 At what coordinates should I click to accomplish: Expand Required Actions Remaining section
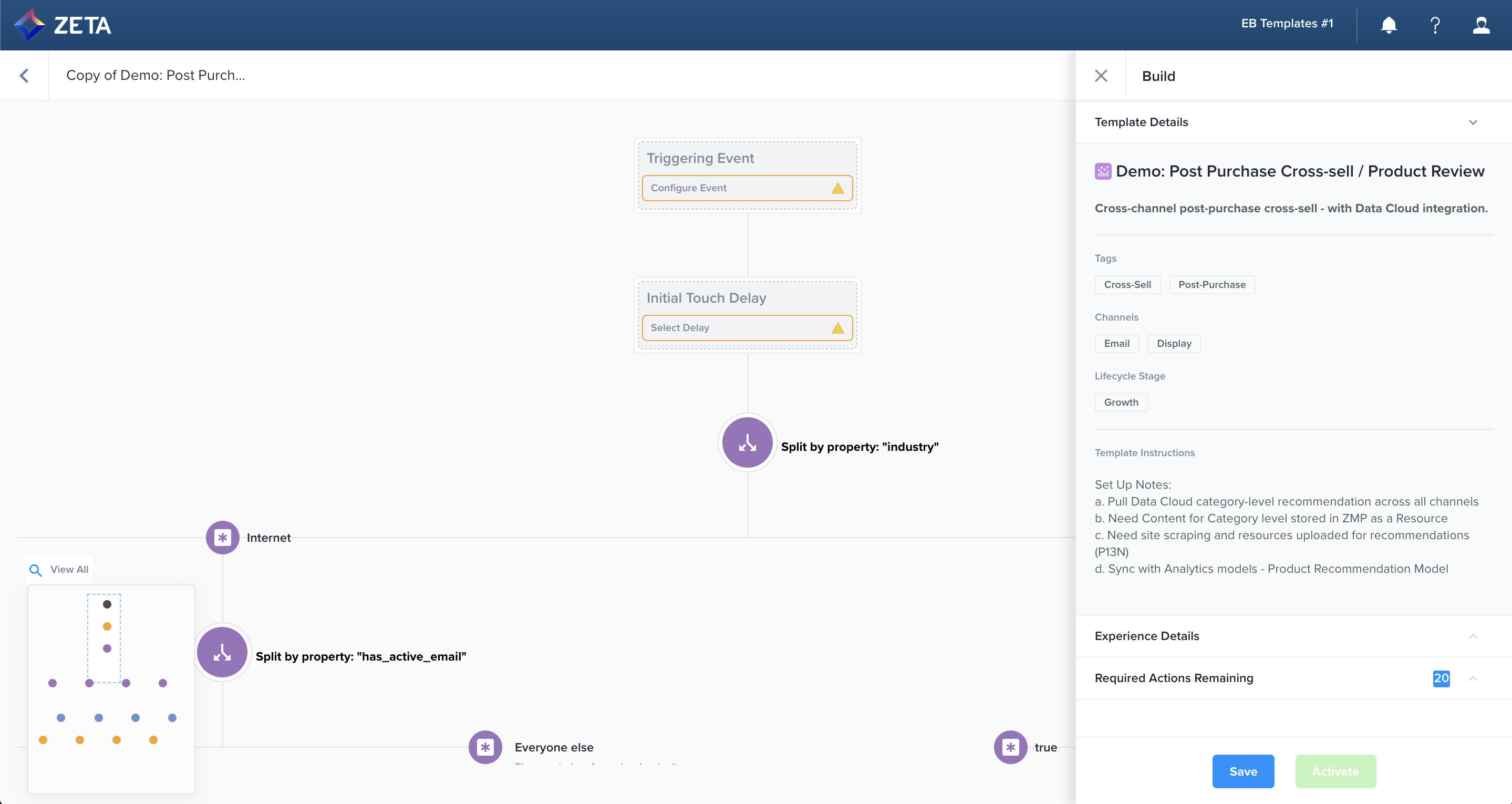pos(1473,678)
